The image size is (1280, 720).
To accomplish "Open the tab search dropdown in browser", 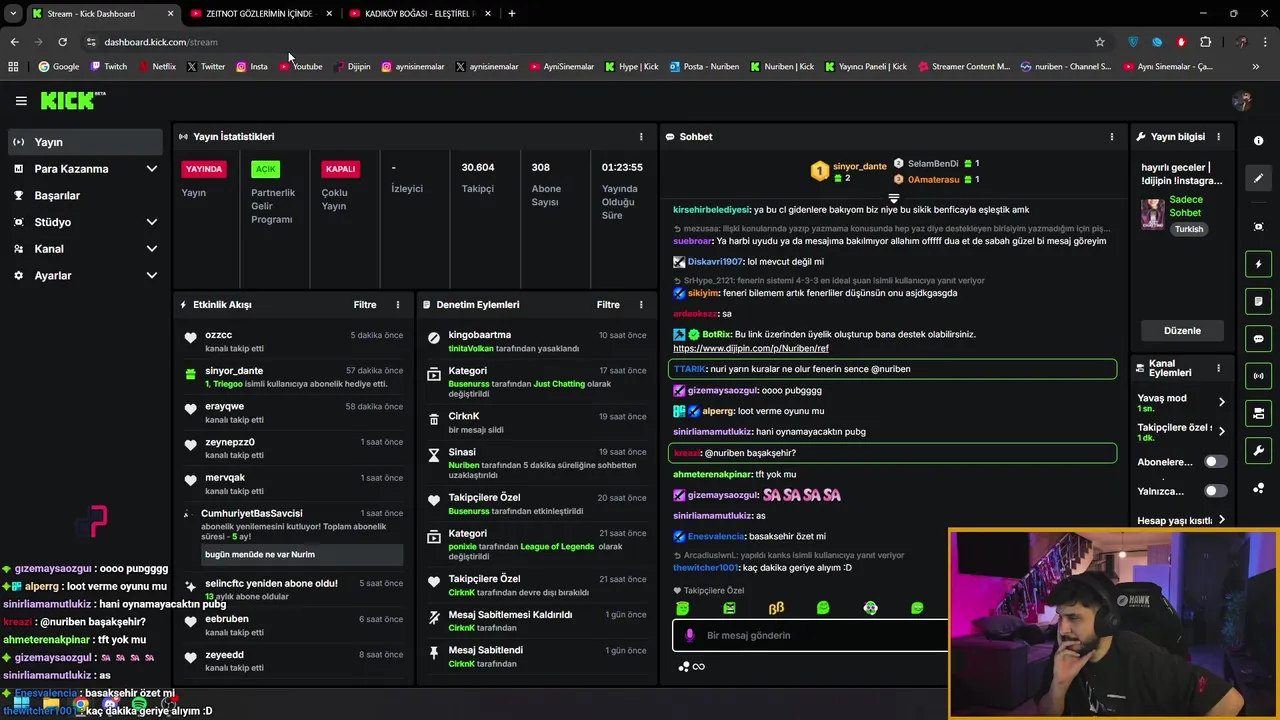I will (13, 13).
